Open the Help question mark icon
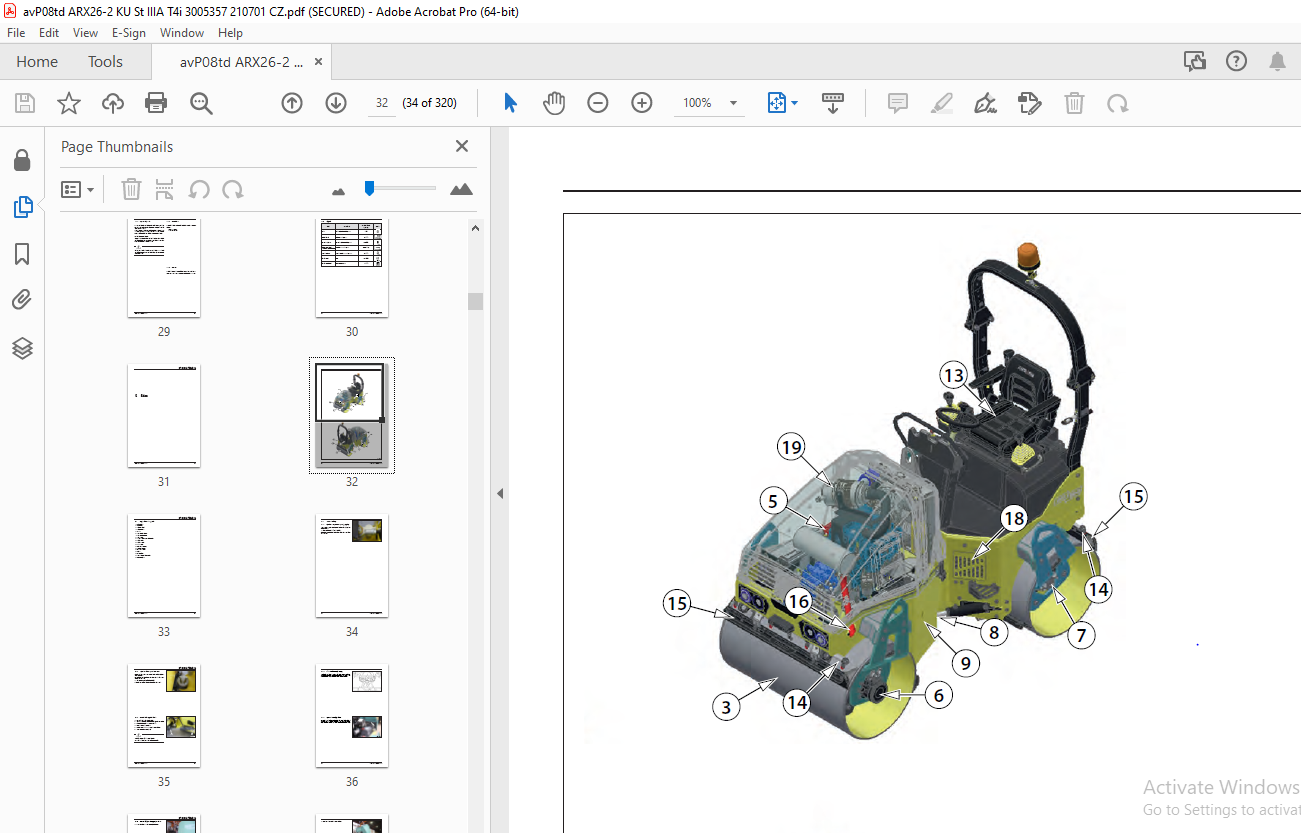Screen dimensions: 1301x833 [x=1236, y=61]
